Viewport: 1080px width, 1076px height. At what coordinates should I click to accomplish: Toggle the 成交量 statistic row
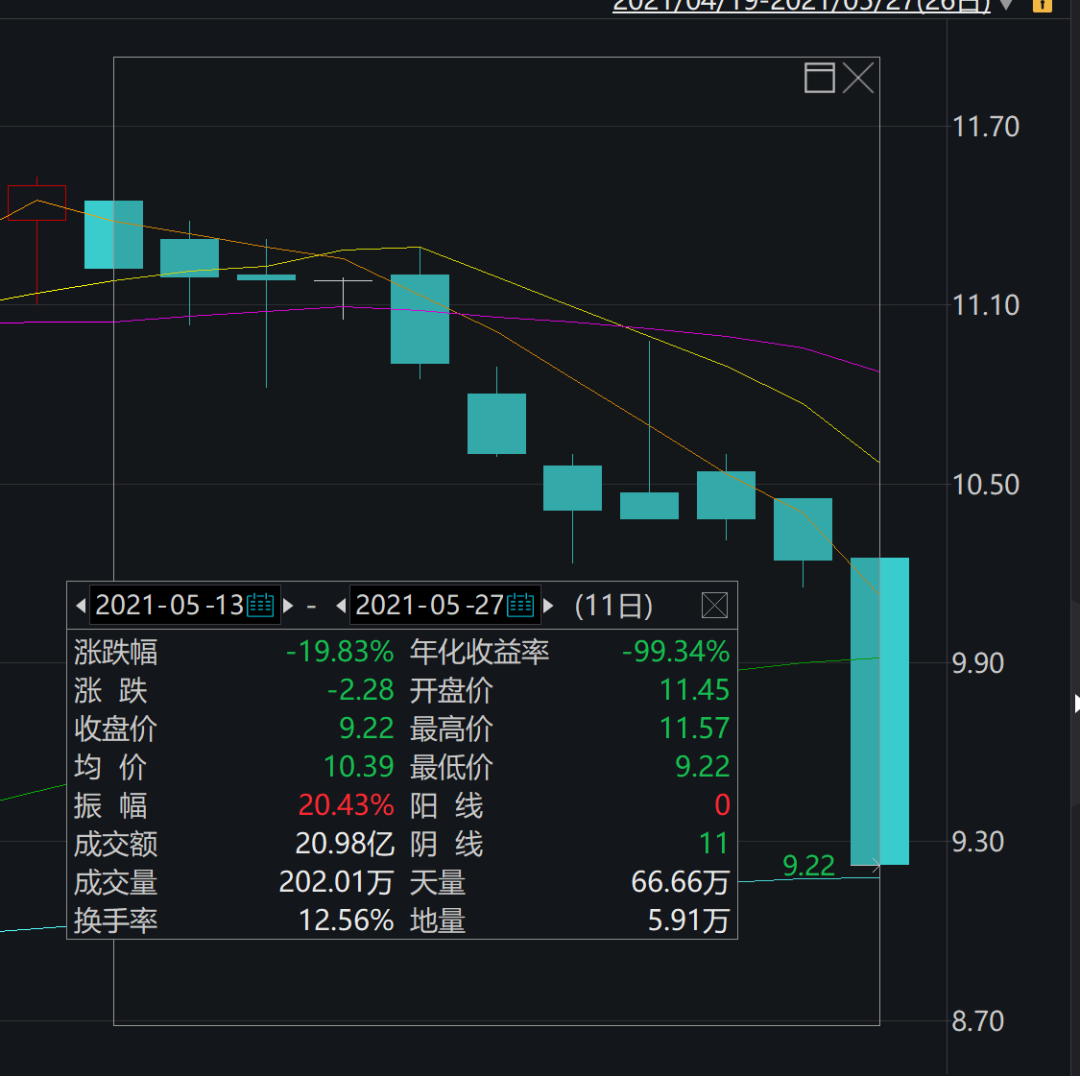pyautogui.click(x=116, y=882)
